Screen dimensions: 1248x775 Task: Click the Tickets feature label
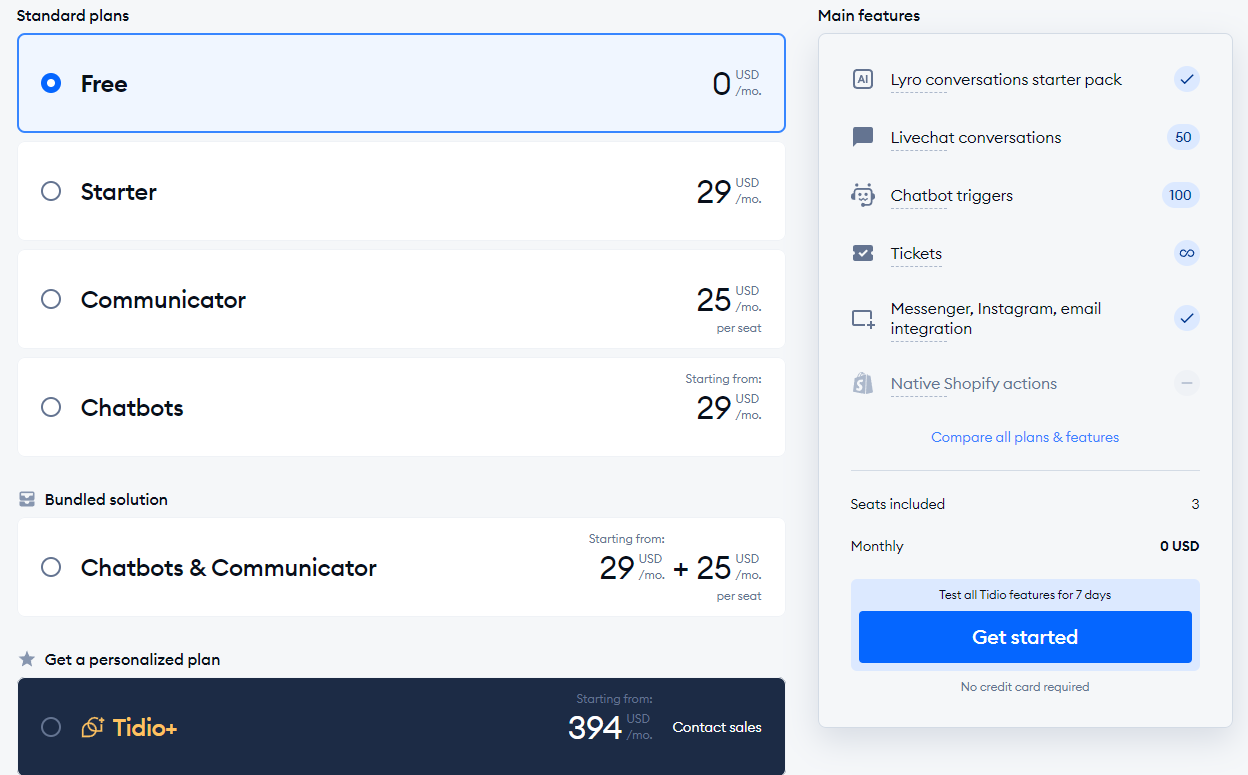[x=916, y=253]
